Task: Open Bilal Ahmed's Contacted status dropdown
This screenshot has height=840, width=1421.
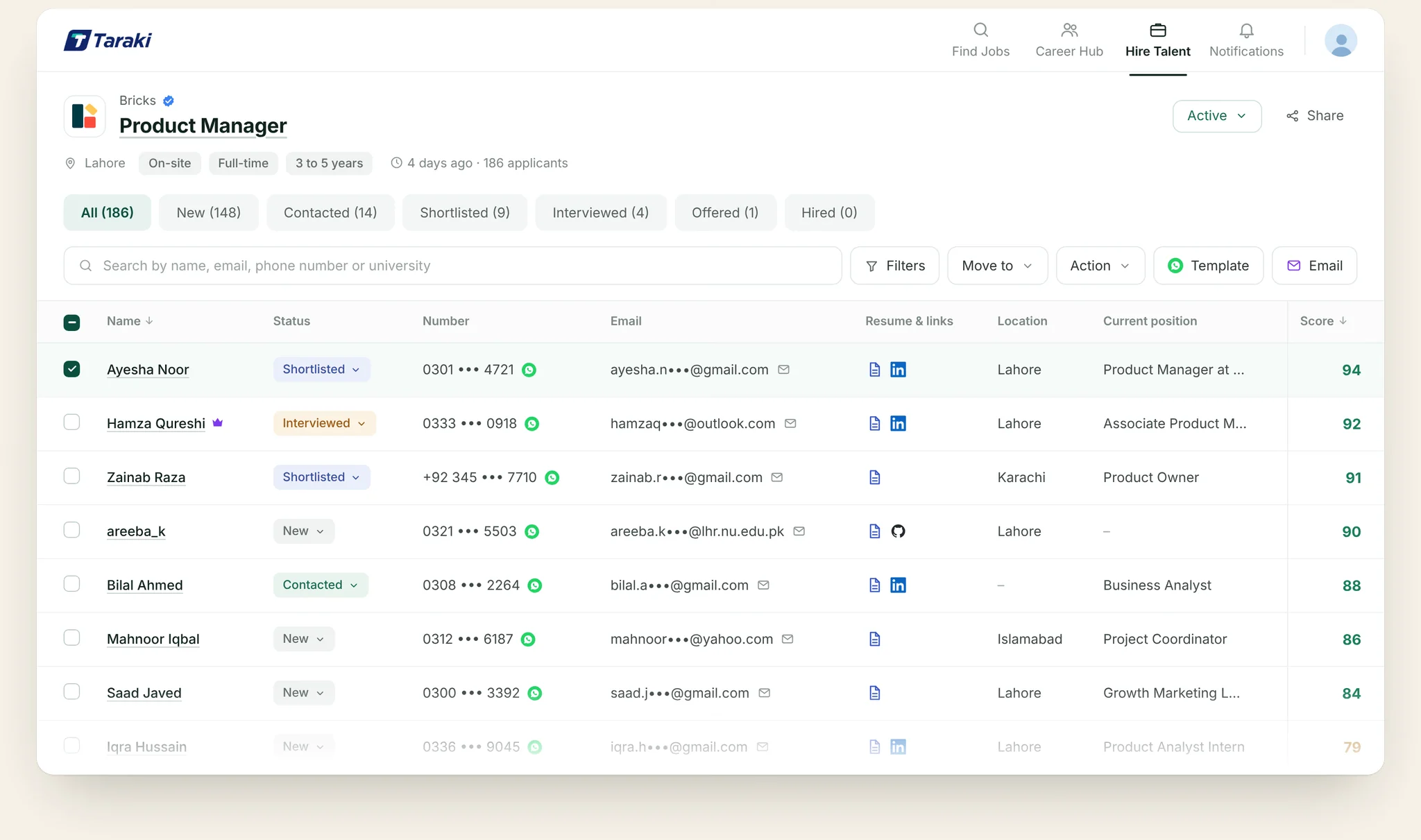Action: 321,585
